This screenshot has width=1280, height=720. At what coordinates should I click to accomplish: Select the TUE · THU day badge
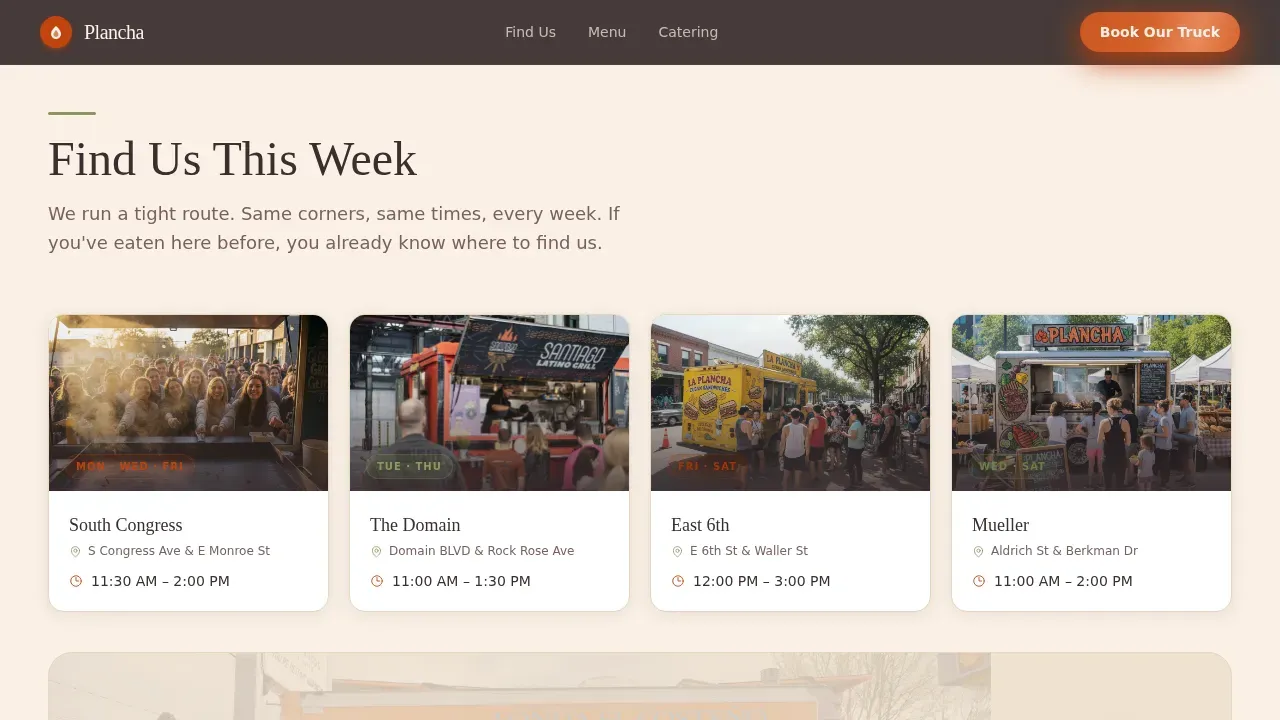pos(409,466)
